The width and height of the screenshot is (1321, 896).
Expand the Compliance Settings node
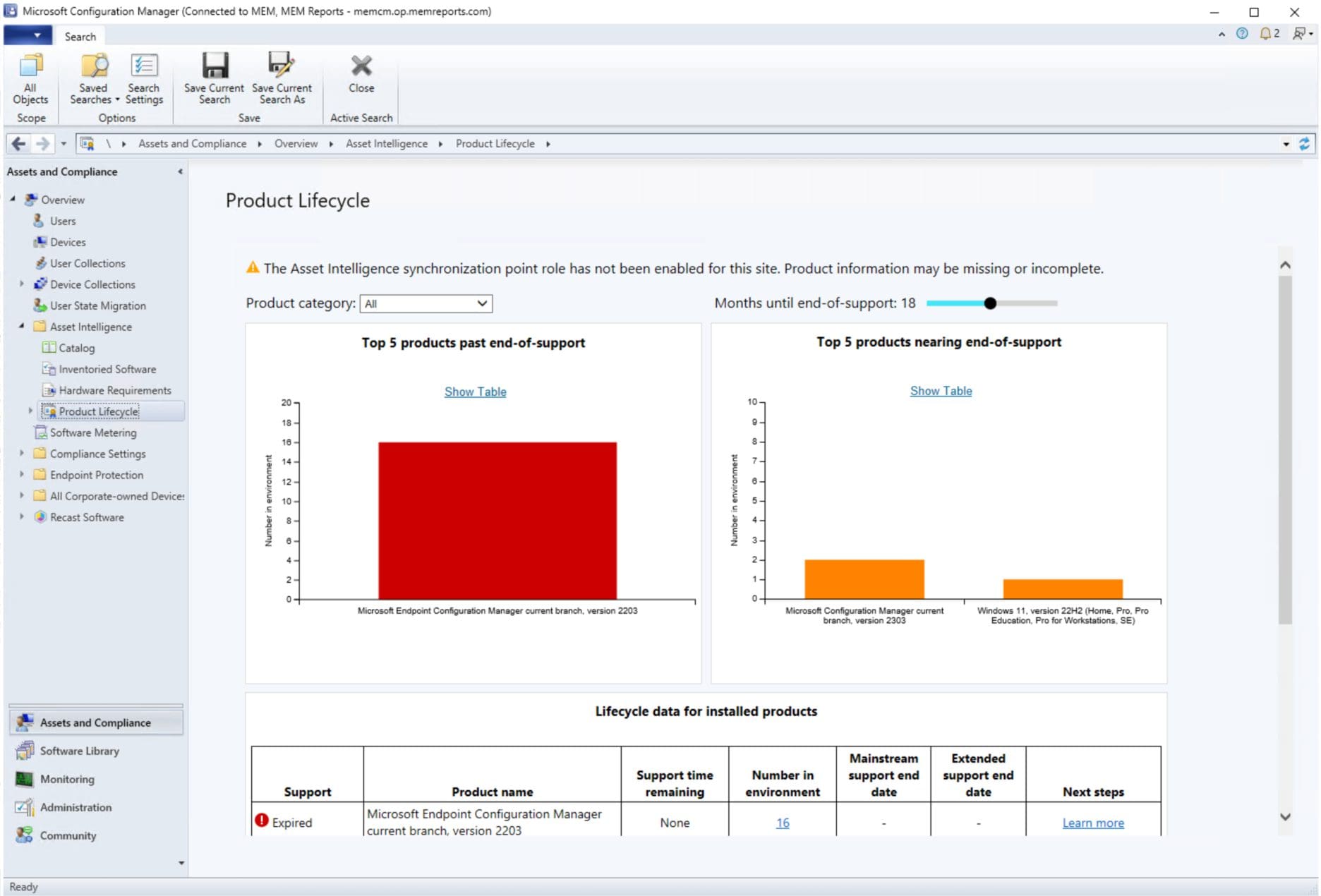(x=21, y=453)
